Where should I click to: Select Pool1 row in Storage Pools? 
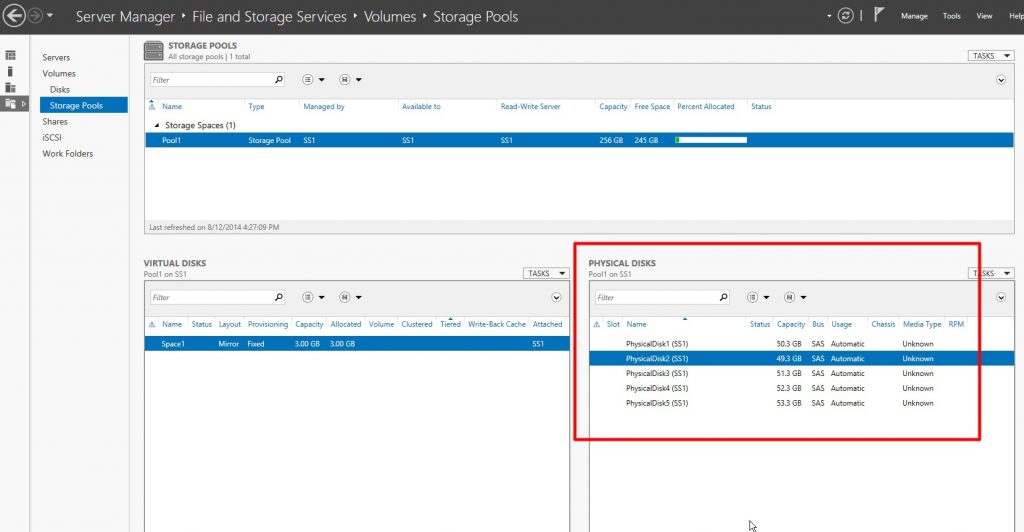coord(579,140)
